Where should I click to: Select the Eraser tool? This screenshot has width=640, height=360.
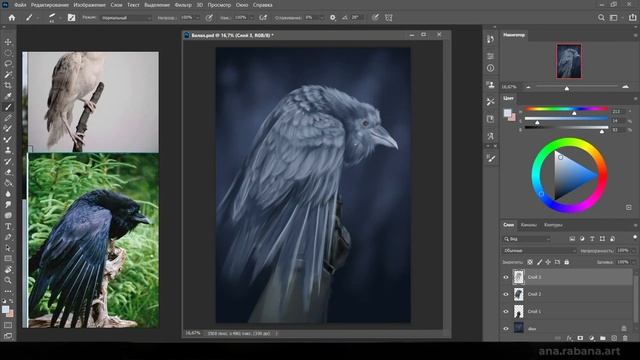[x=8, y=172]
